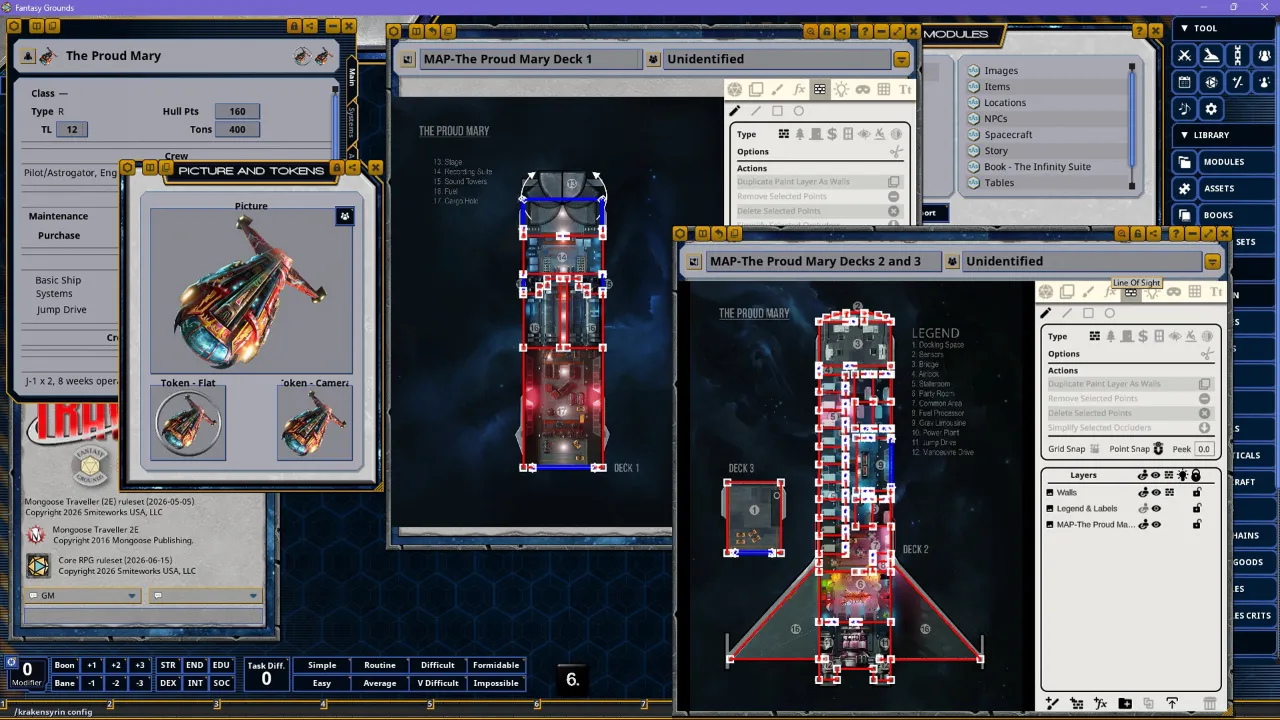Viewport: 1280px width, 720px height.
Task: Open the empty dropdown beside GM
Action: point(204,595)
